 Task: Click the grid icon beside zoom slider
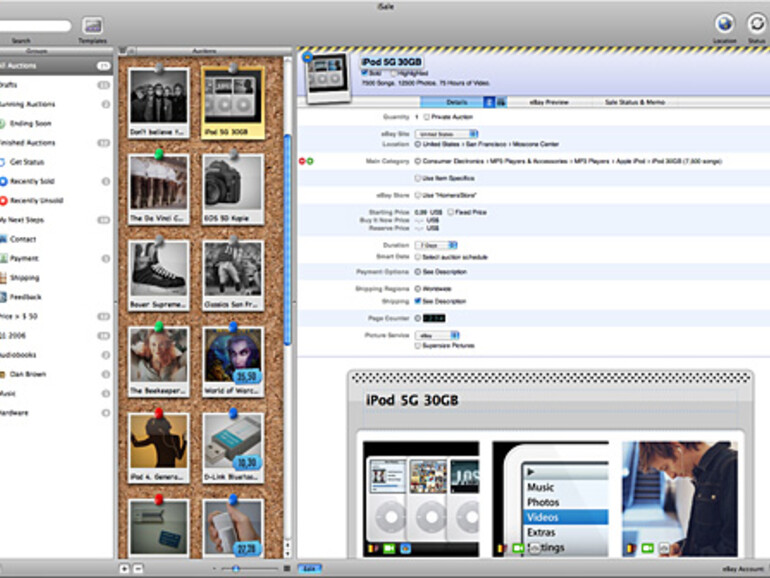287,569
